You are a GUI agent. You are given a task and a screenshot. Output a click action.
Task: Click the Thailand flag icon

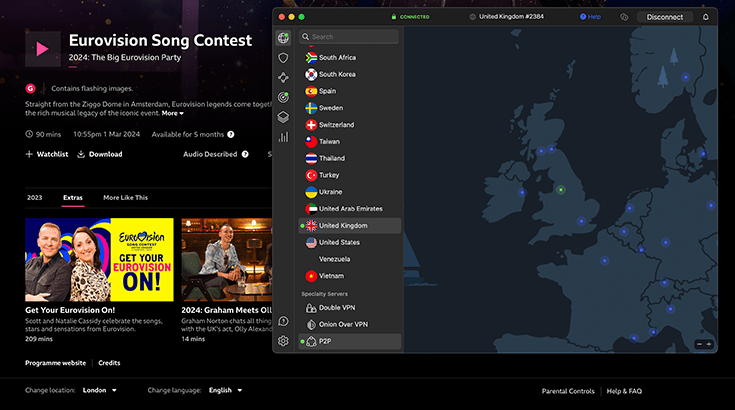pyautogui.click(x=311, y=158)
